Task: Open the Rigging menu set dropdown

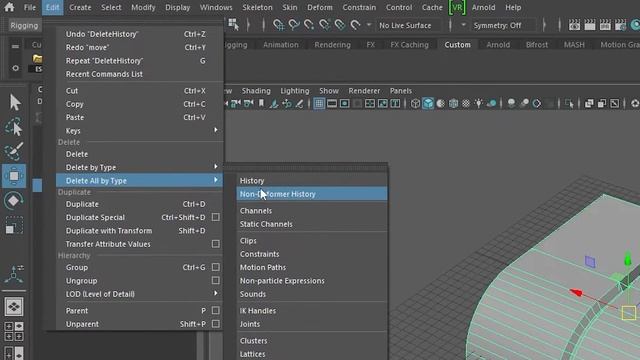Action: click(24, 25)
